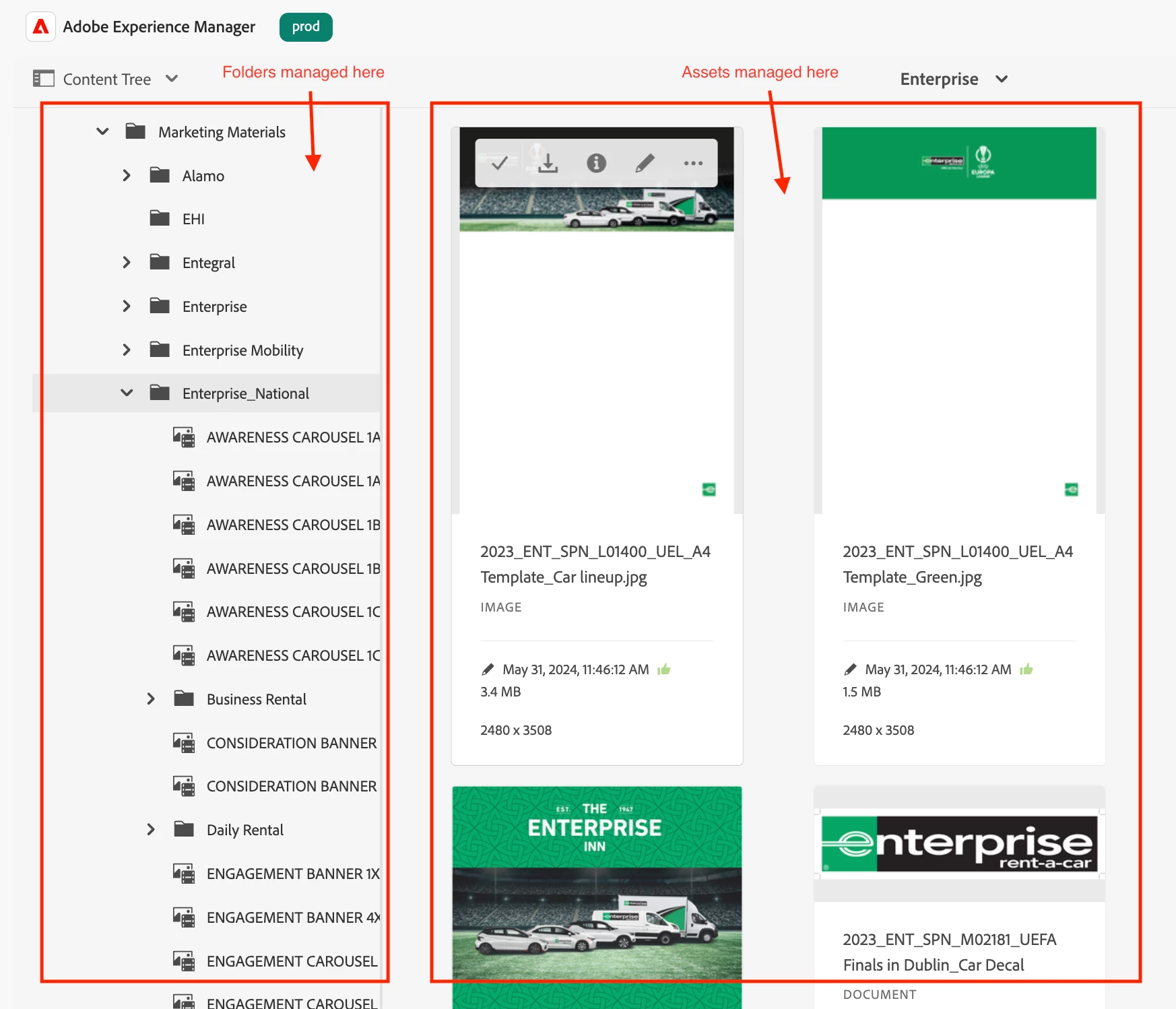The width and height of the screenshot is (1176, 1009).
Task: Edit the Car lineup image with pencil
Action: click(645, 163)
